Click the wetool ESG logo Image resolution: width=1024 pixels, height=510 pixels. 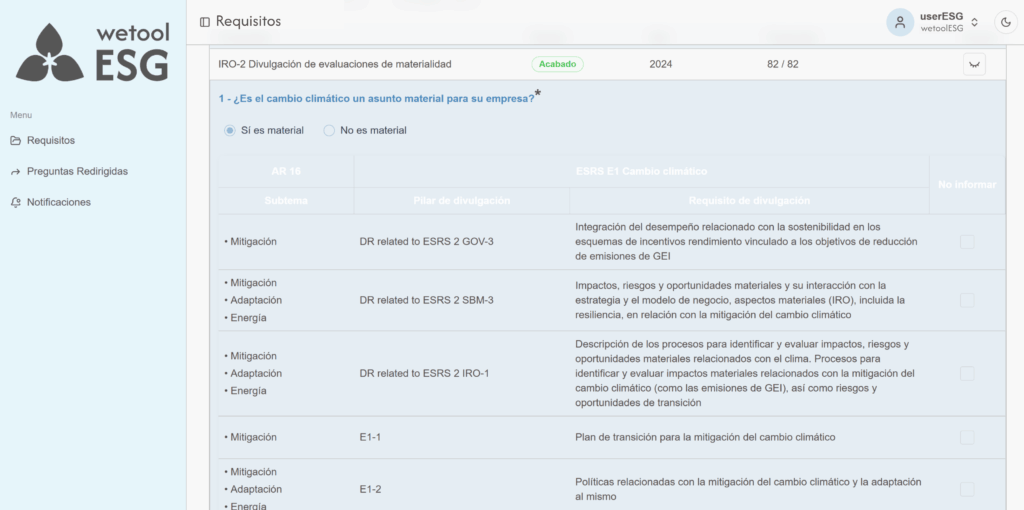pos(93,53)
